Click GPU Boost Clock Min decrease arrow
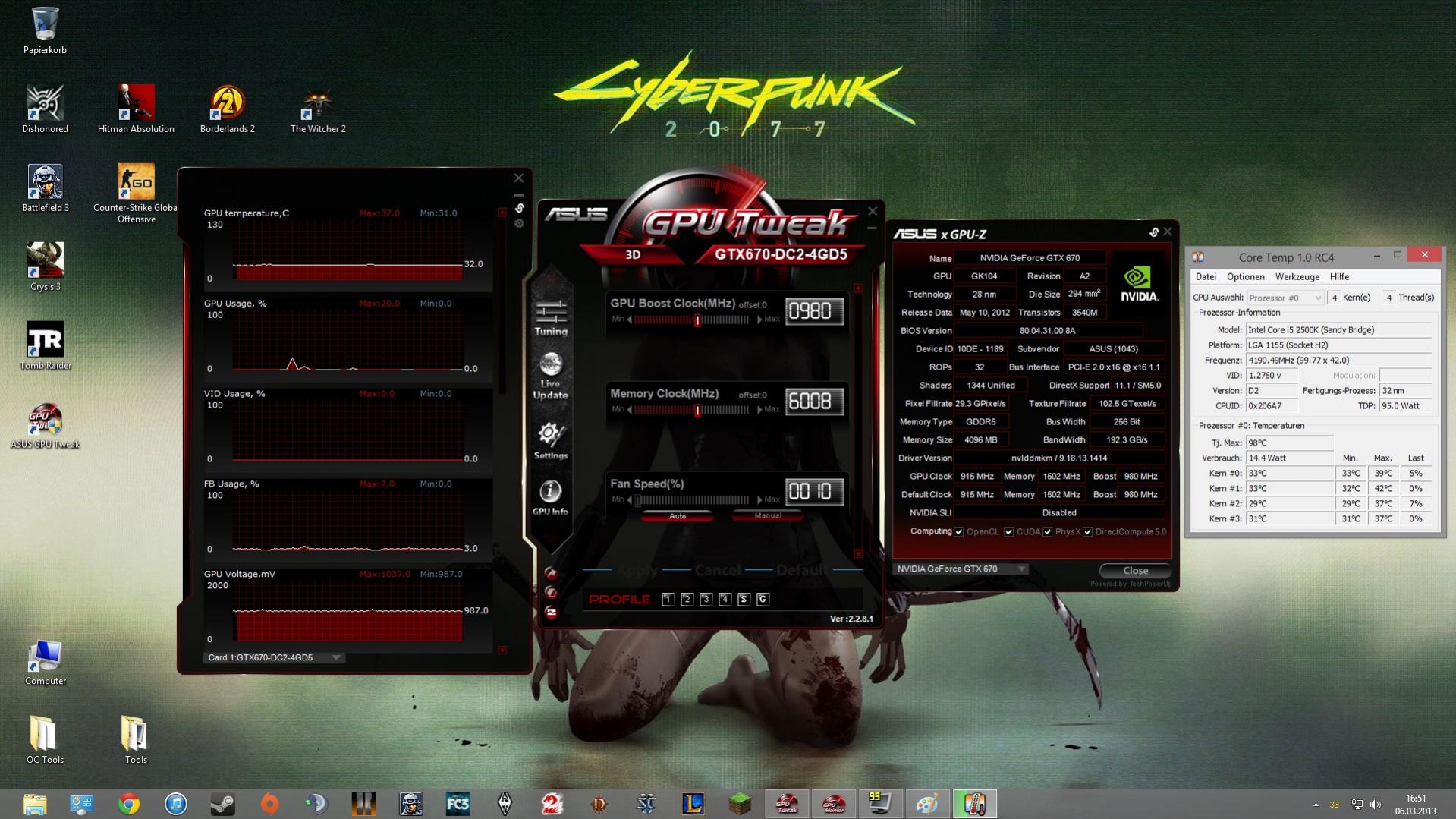The image size is (1456, 819). pyautogui.click(x=630, y=320)
